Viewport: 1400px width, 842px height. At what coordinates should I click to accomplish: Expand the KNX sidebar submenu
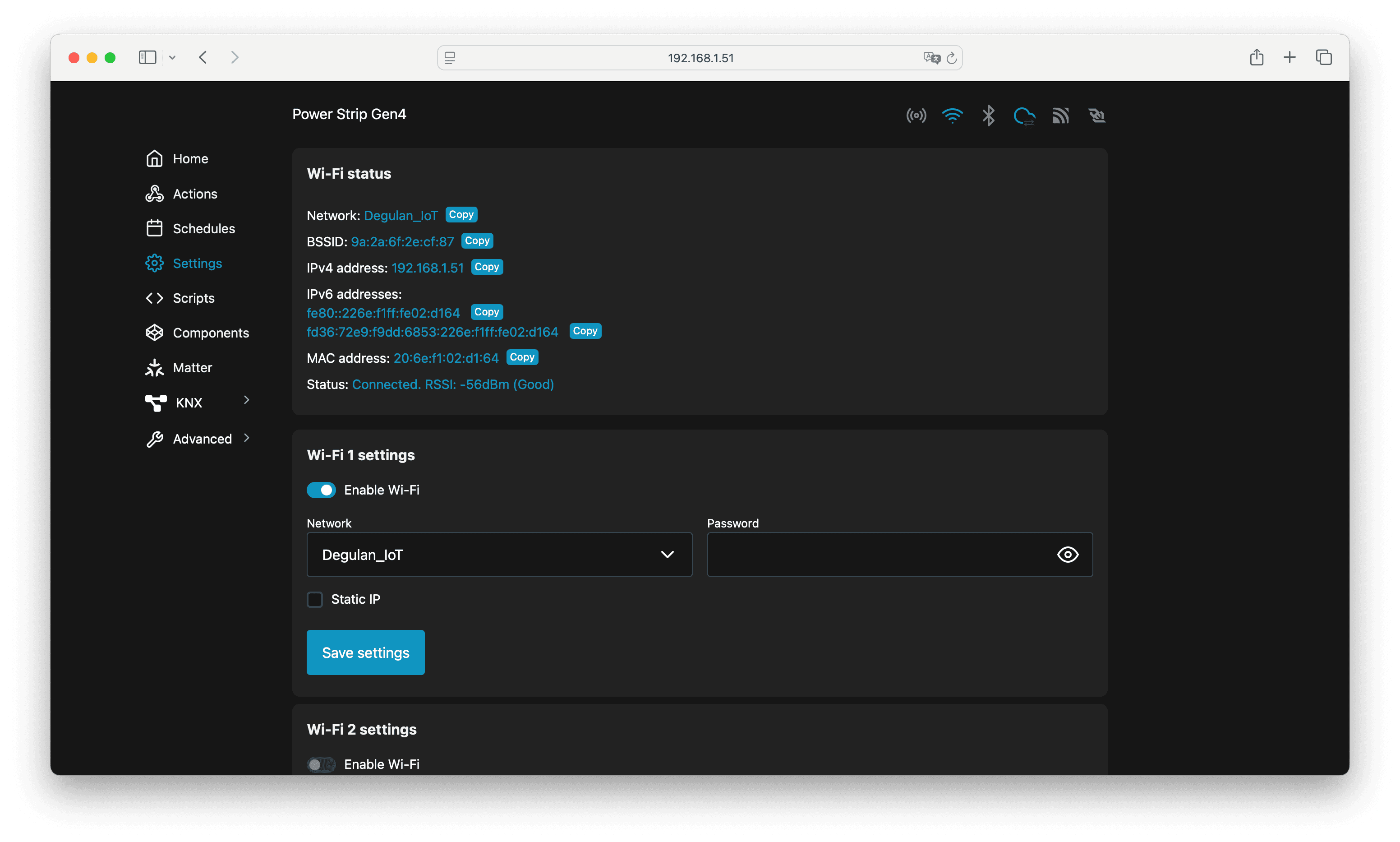246,401
